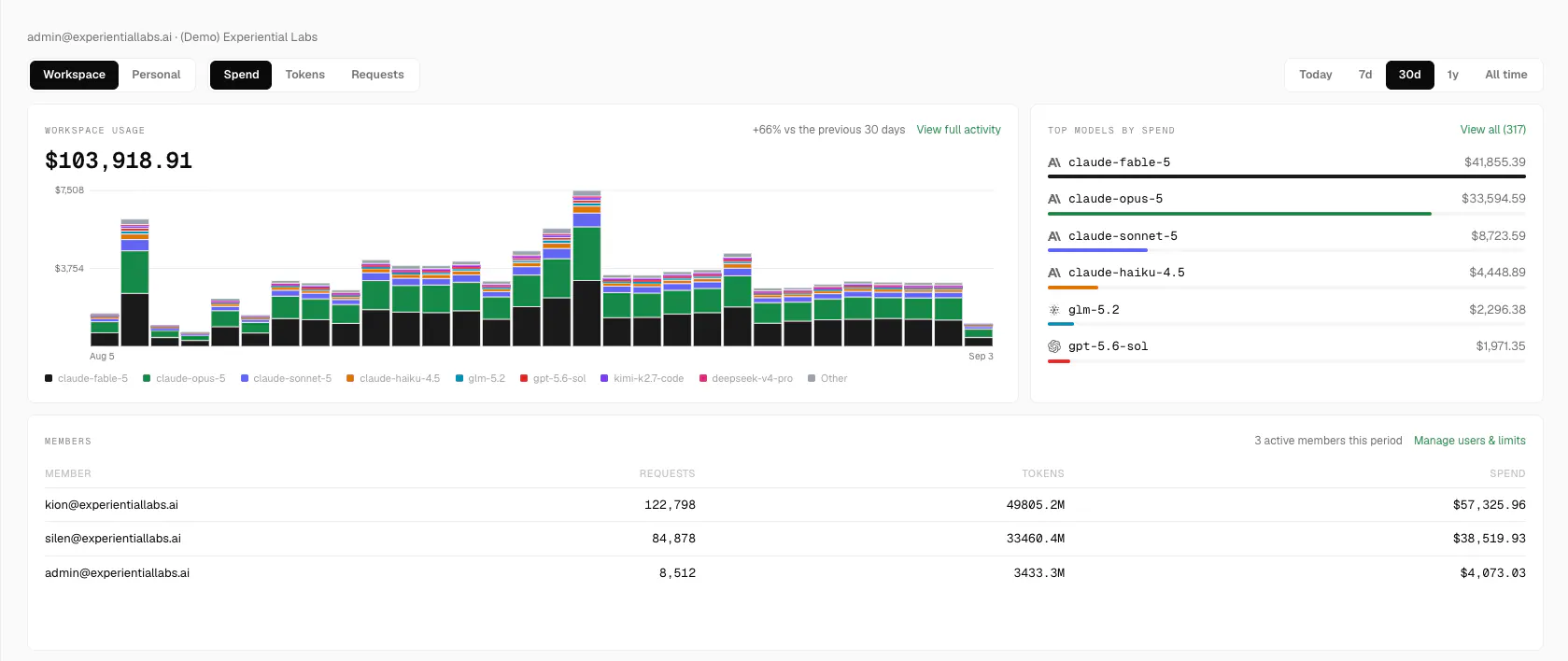Click the deepseek-v4-pro legend label

[752, 378]
